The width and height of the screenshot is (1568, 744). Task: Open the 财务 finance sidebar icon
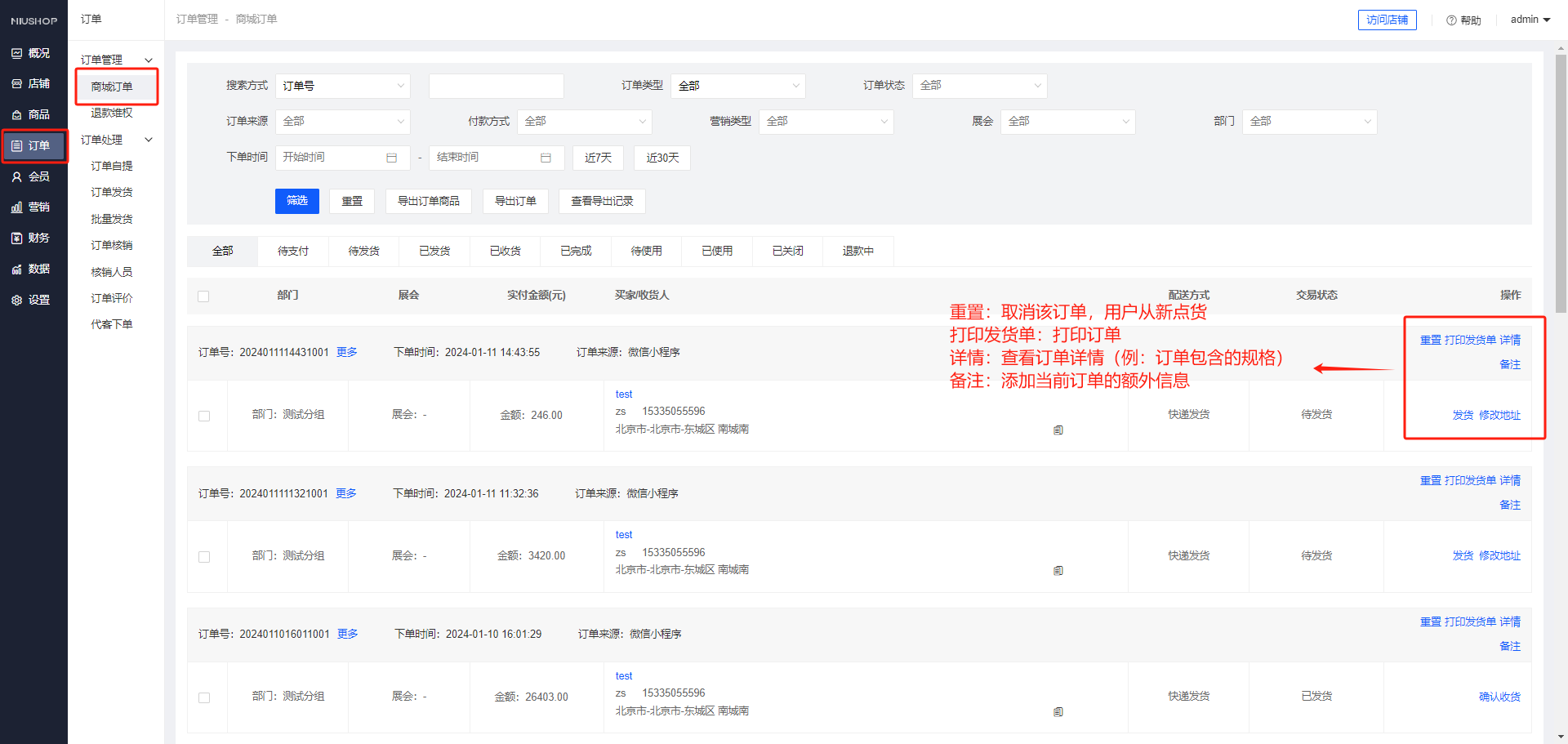click(16, 238)
